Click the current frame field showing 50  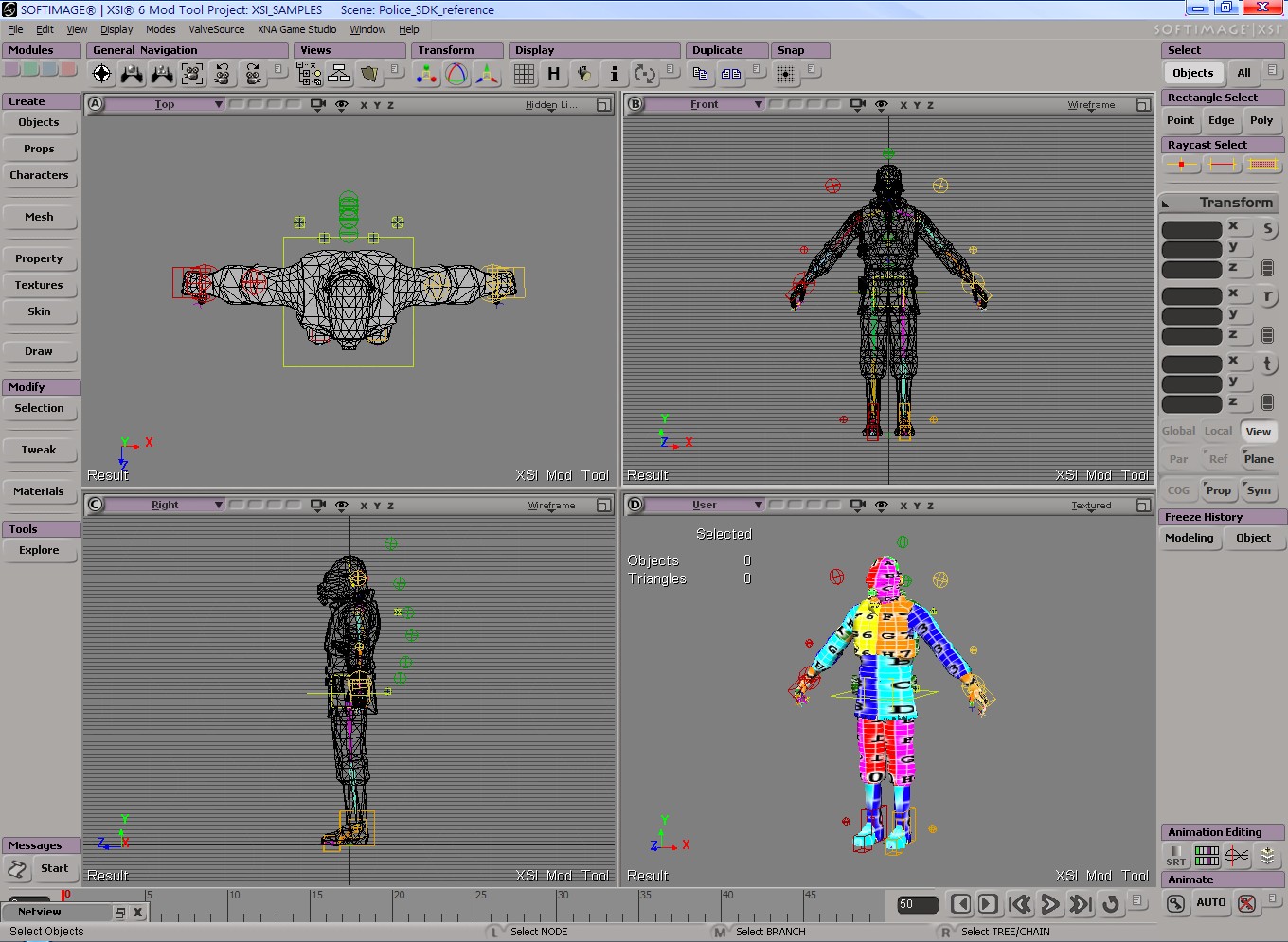(x=917, y=904)
